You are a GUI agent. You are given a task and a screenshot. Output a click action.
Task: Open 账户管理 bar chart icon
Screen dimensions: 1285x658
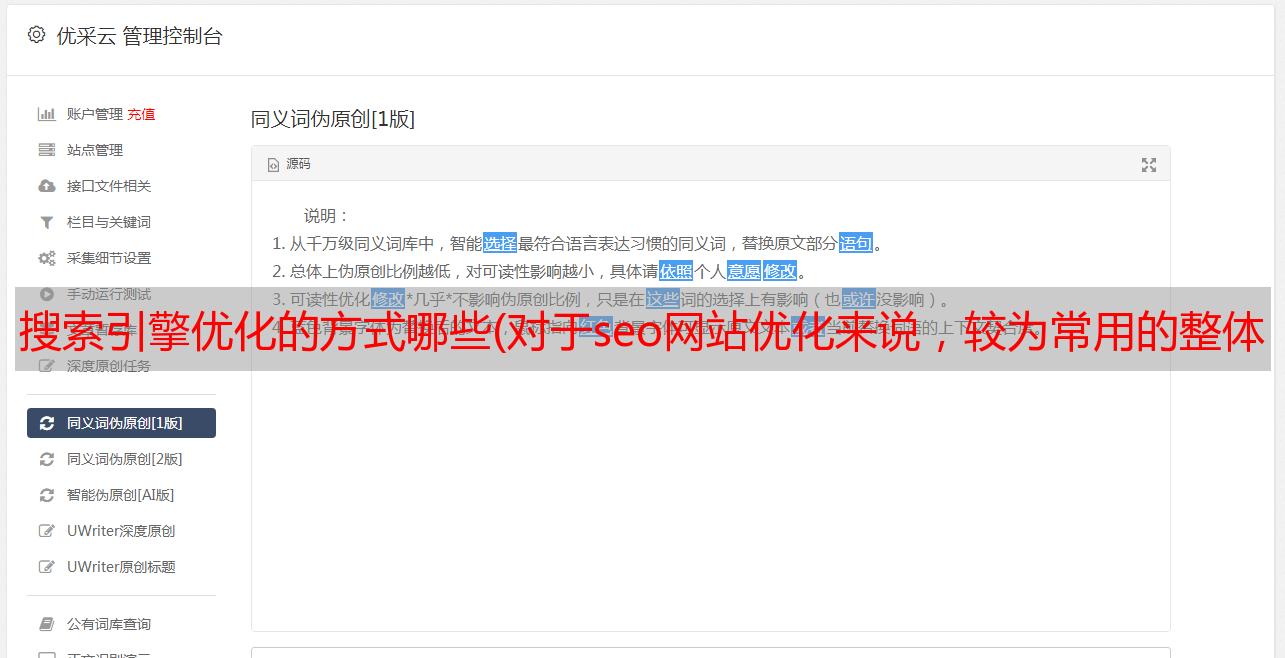(46, 114)
